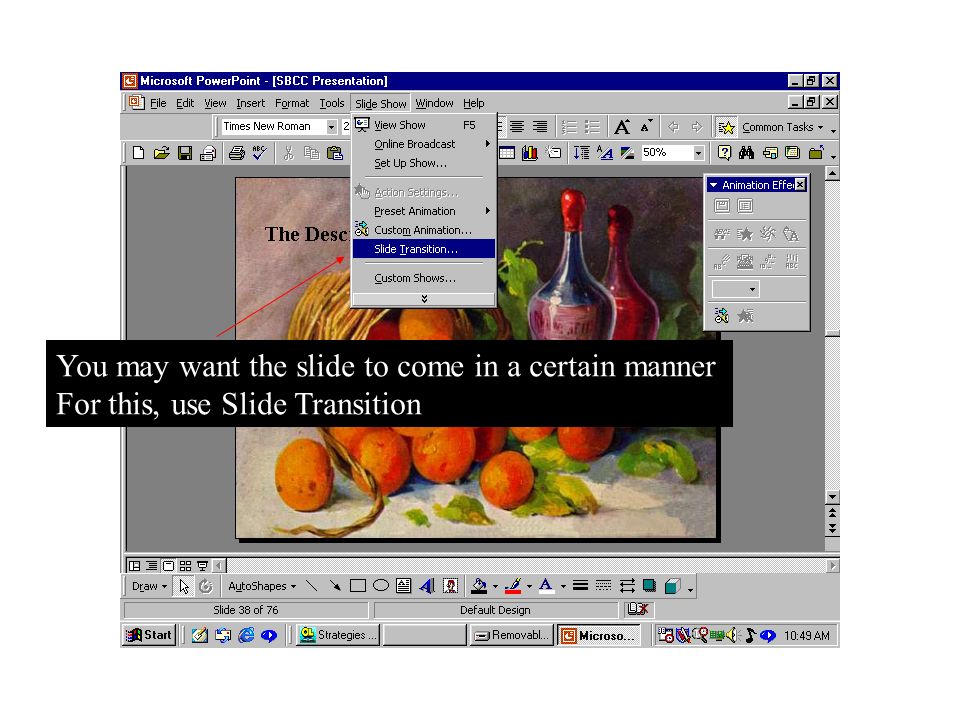Apply numbered list formatting
Screen dimensions: 960x720
point(569,127)
